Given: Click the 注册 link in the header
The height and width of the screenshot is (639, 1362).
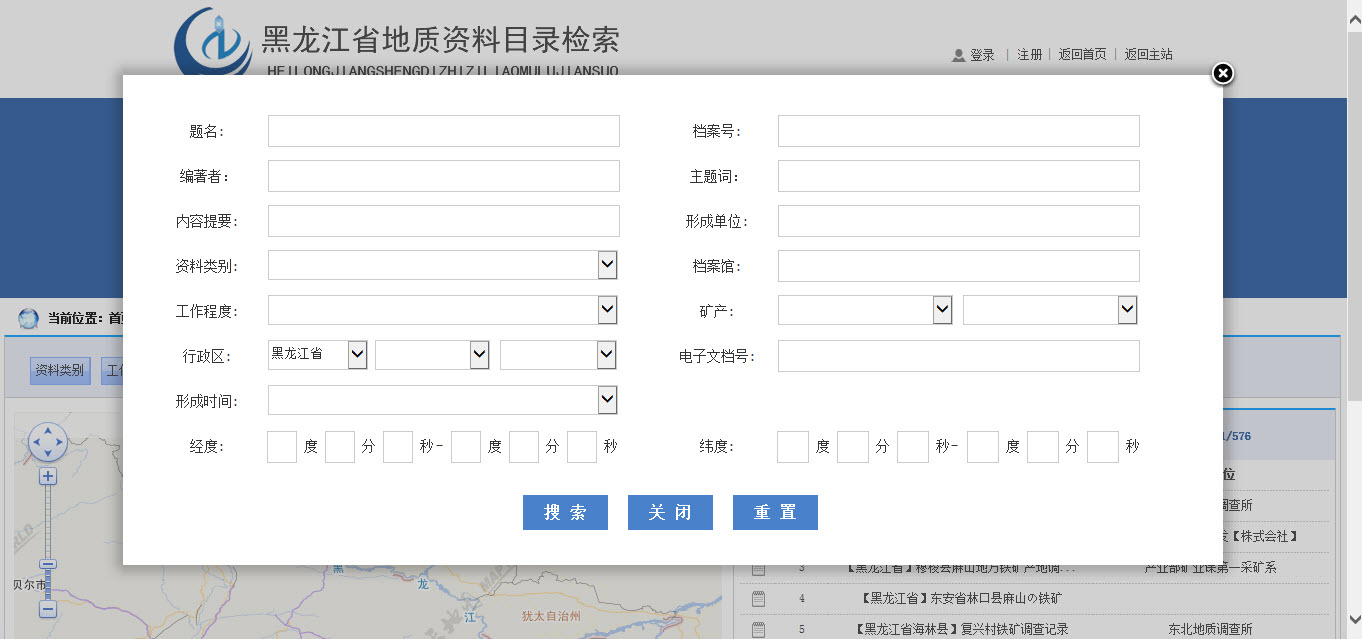Looking at the screenshot, I should tap(1029, 55).
